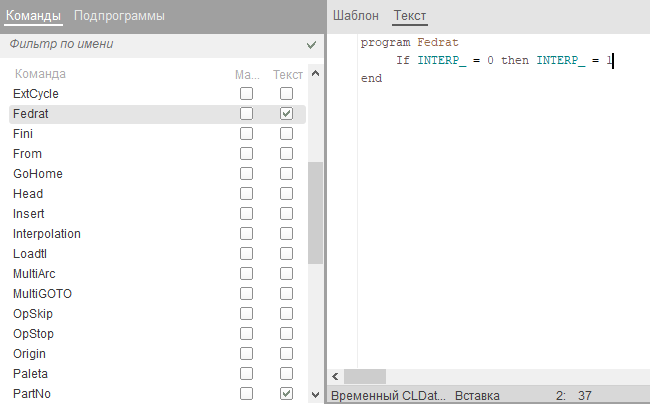Viewport: 650px width, 404px height.
Task: Click the editor horizontal scrollbar thumb
Action: 365,376
